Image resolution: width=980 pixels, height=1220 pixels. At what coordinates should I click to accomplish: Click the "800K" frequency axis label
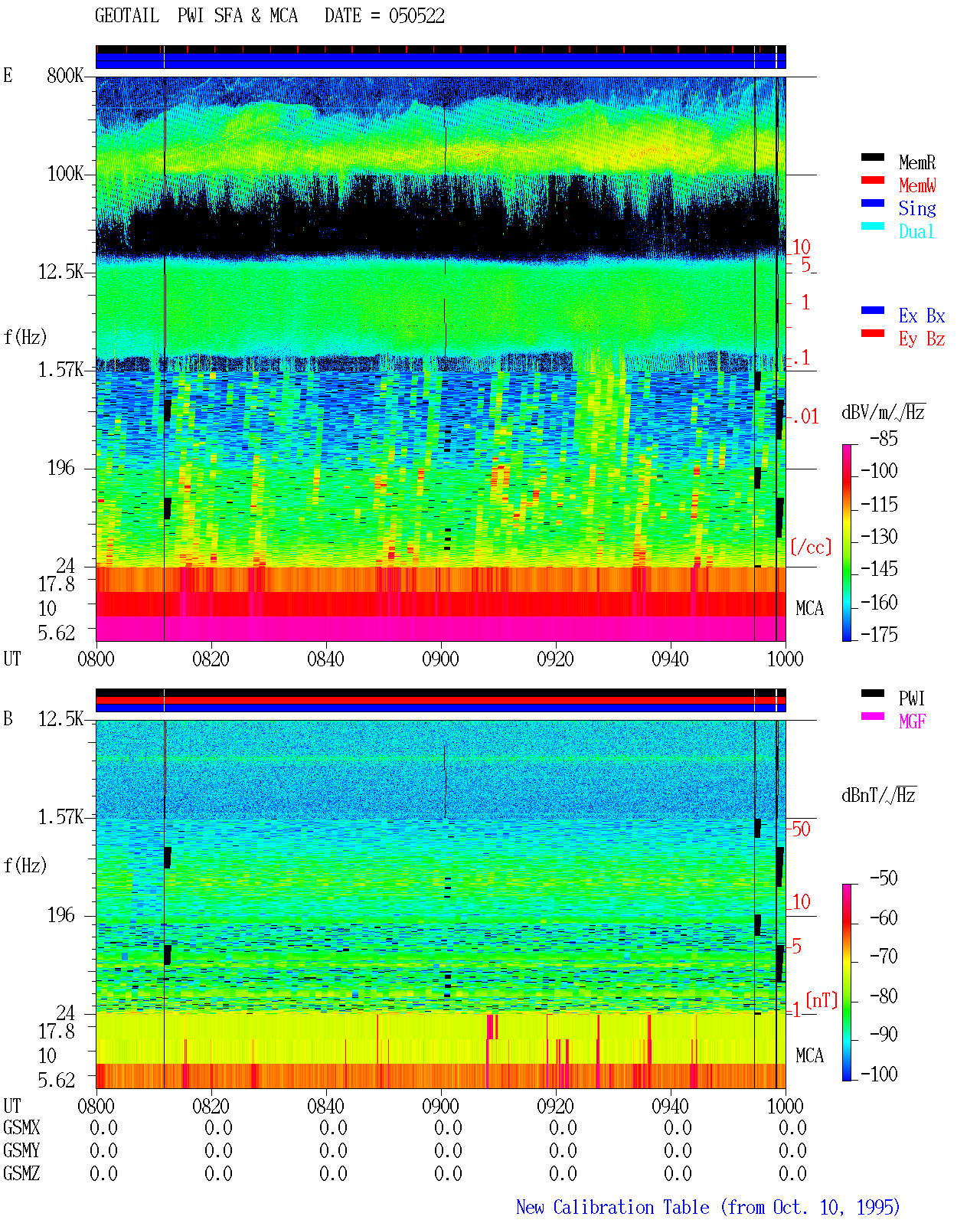65,75
